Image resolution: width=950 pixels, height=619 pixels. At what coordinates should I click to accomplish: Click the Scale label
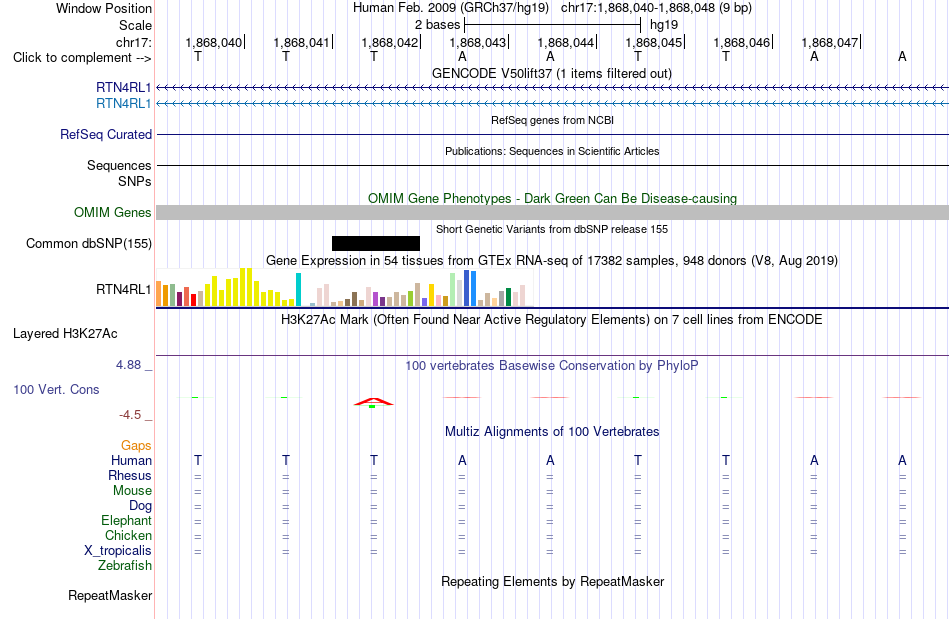coord(136,25)
